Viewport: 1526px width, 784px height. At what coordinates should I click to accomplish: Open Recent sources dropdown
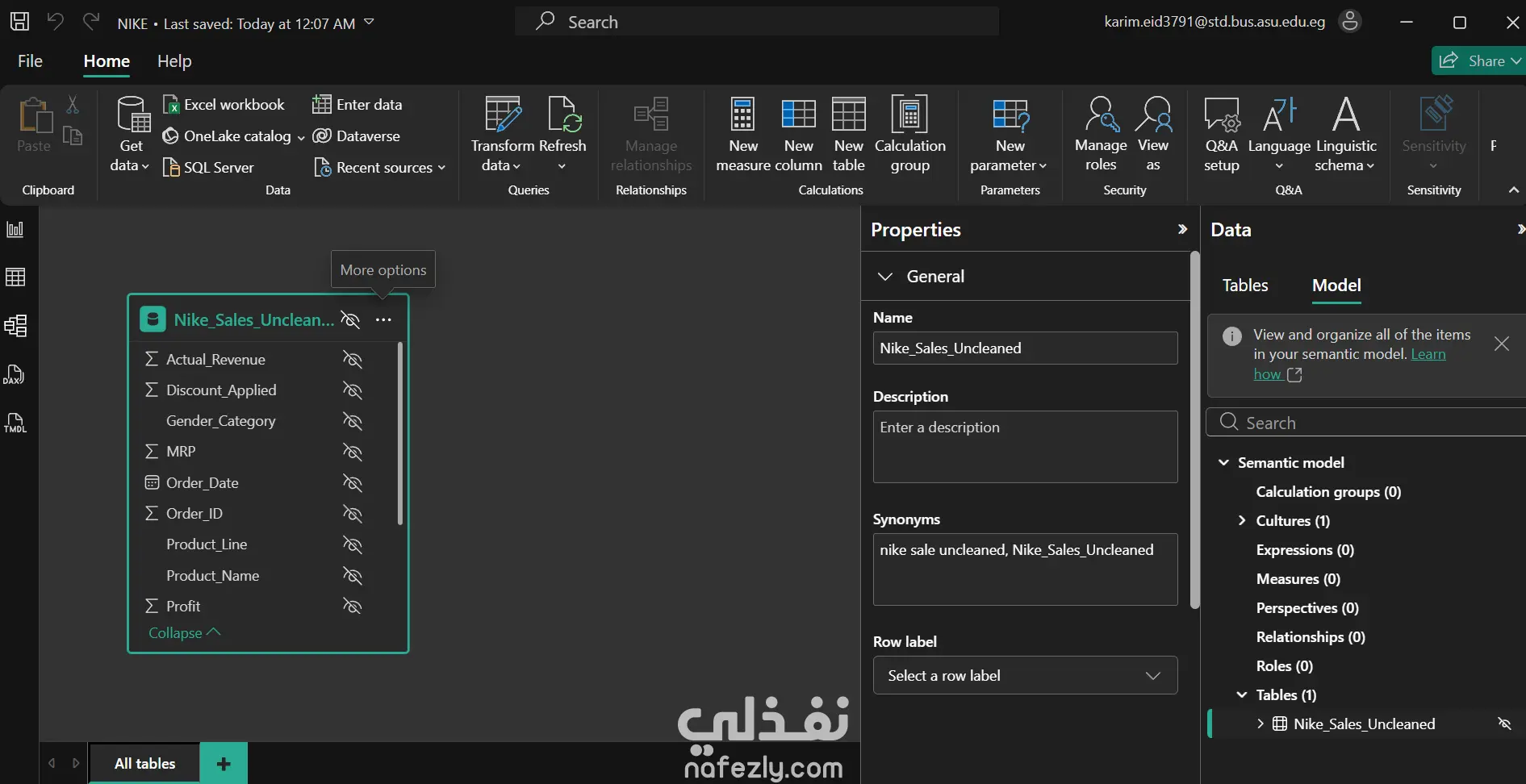pos(380,168)
